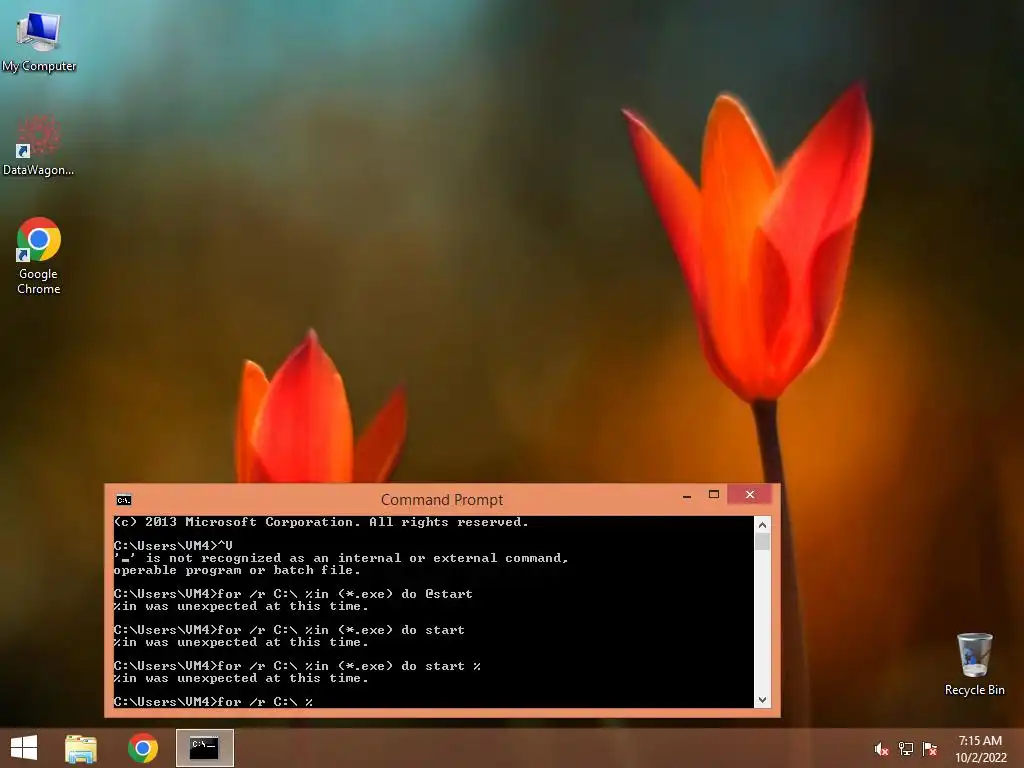
Task: Click the Microsoft Corporation copyright line
Action: (x=321, y=522)
